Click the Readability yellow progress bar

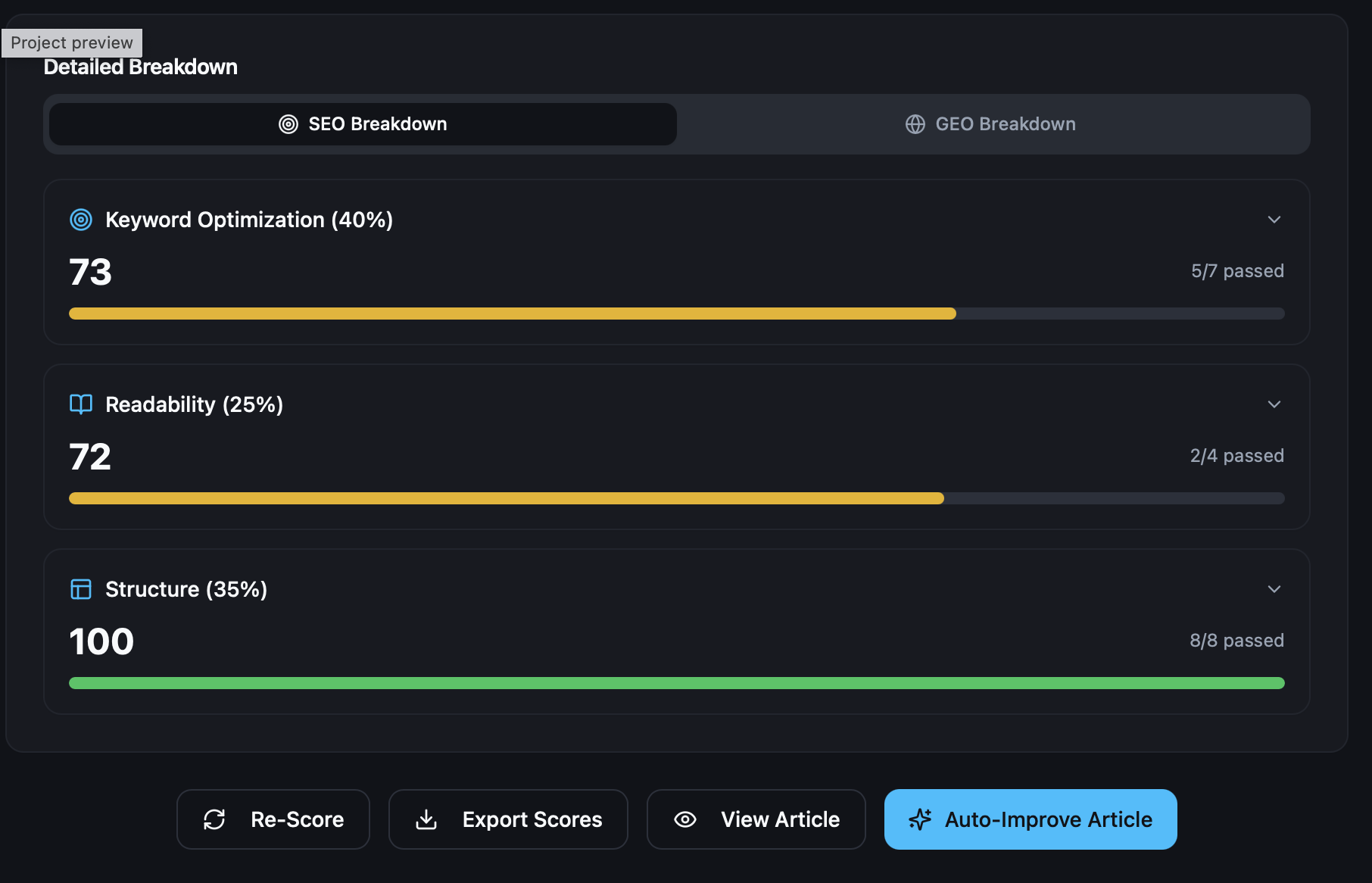[x=507, y=498]
